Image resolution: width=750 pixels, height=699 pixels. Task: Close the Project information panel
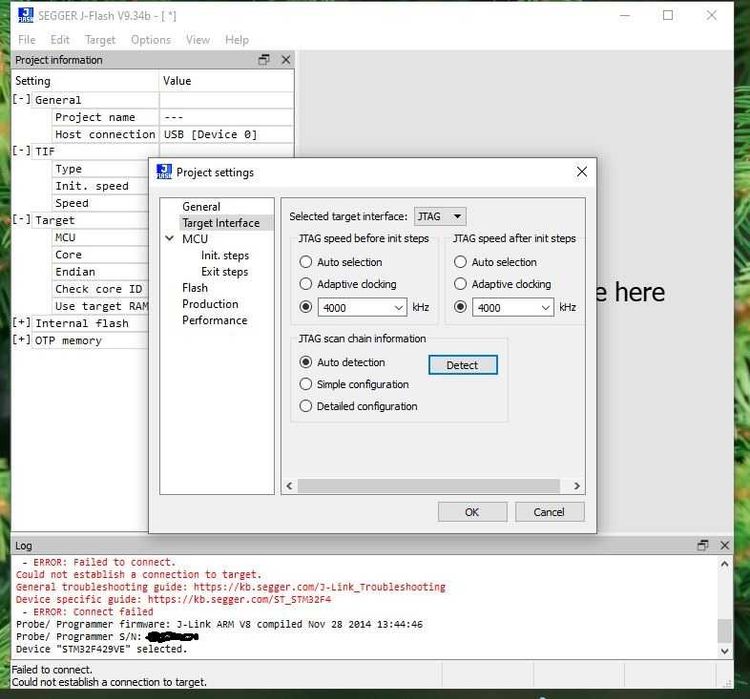click(x=286, y=60)
